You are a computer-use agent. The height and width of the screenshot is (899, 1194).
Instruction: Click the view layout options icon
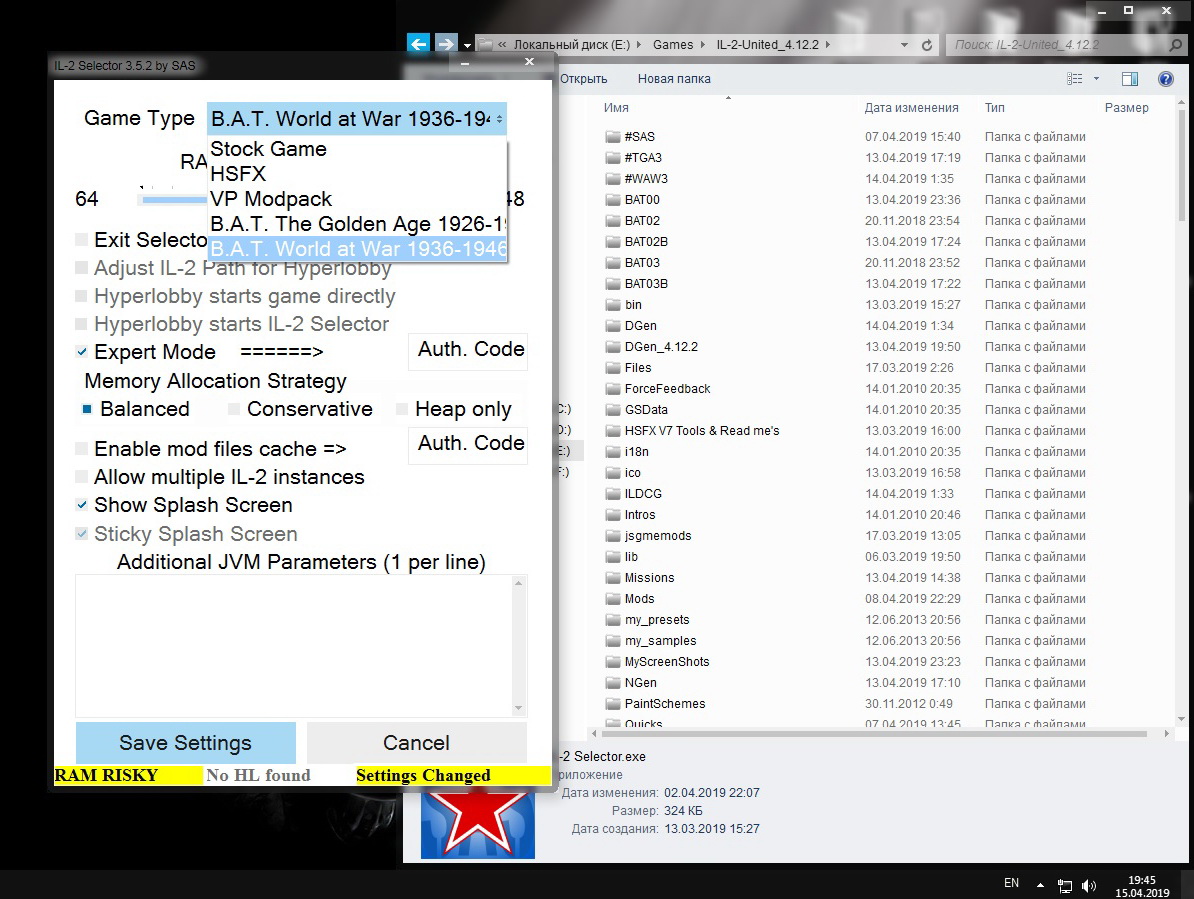[x=1074, y=78]
